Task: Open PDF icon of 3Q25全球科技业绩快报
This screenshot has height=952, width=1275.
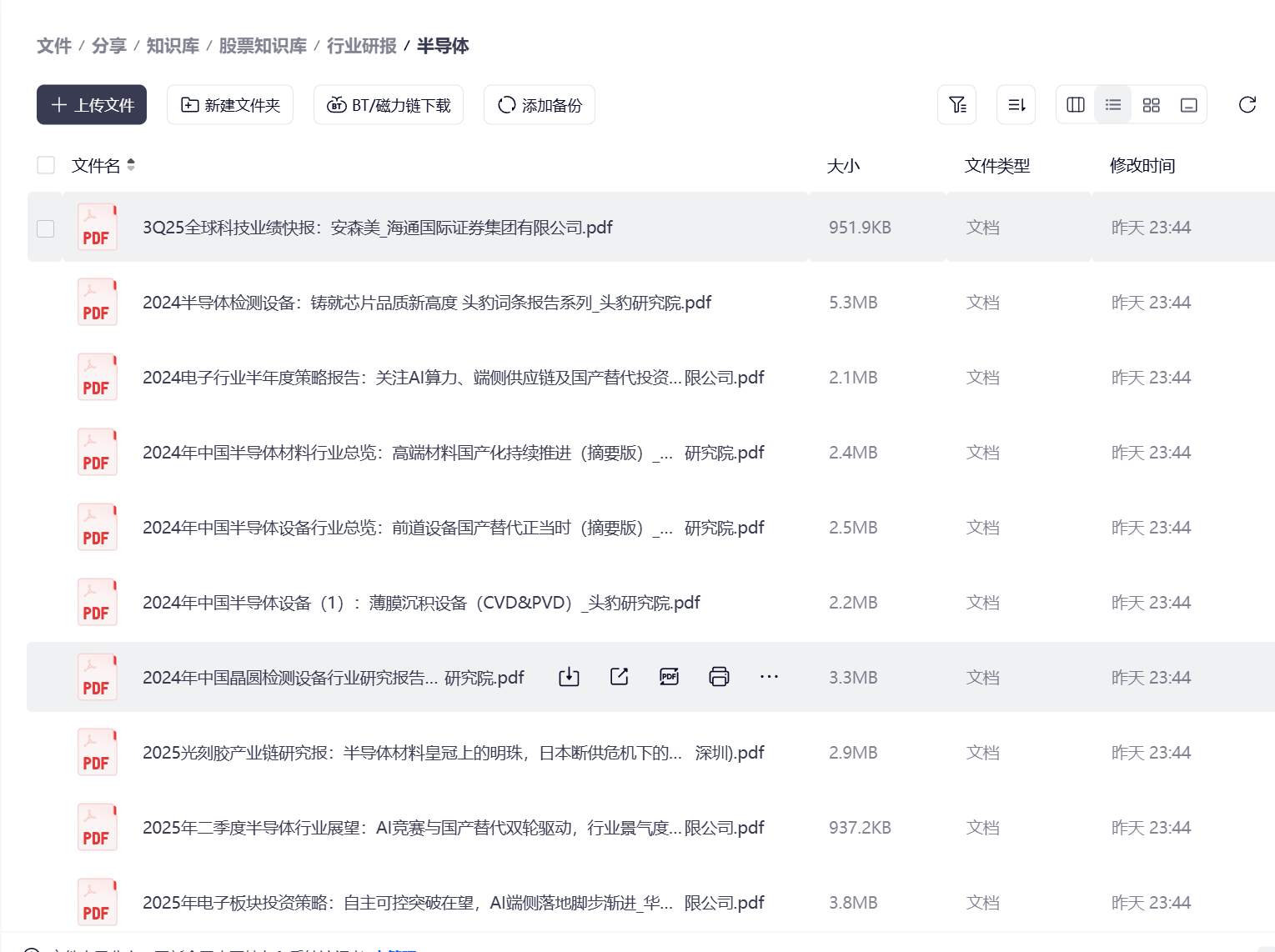Action: point(98,228)
